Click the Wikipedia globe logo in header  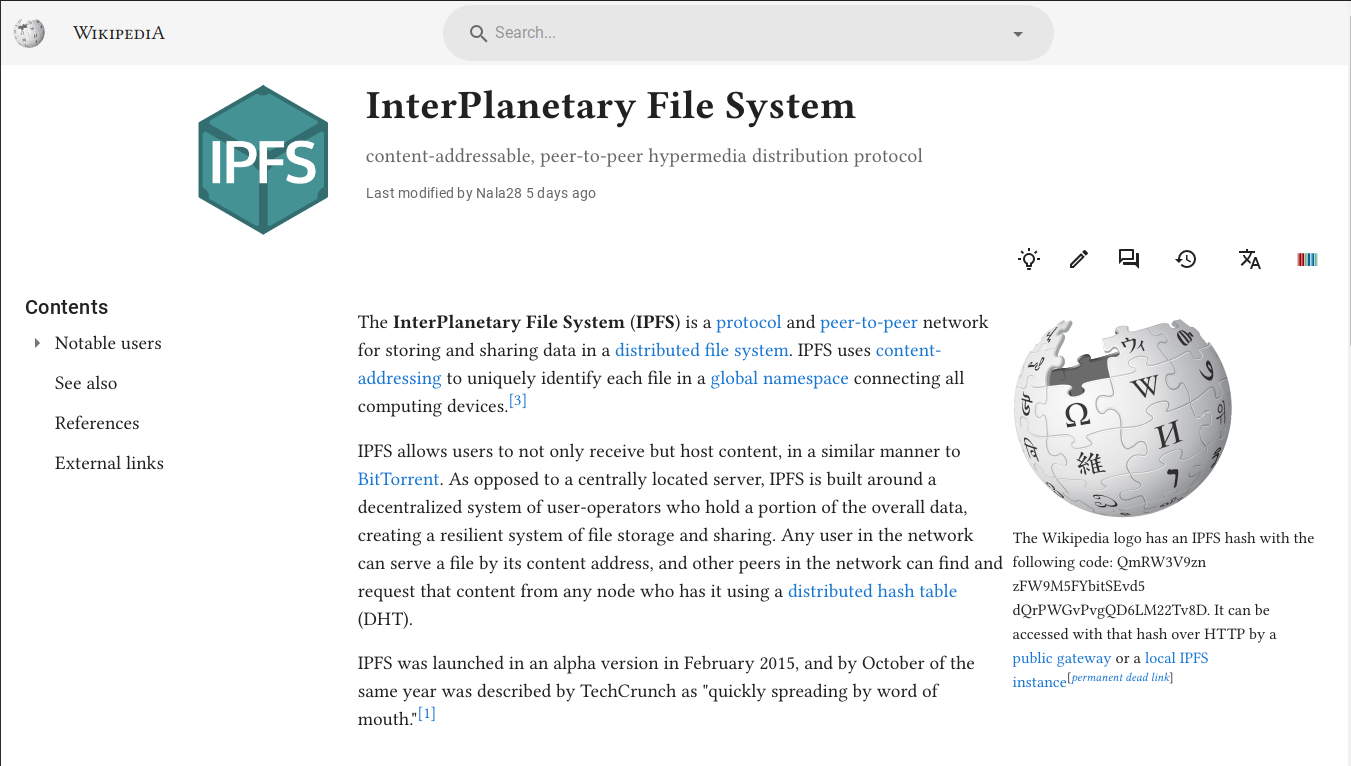(29, 33)
